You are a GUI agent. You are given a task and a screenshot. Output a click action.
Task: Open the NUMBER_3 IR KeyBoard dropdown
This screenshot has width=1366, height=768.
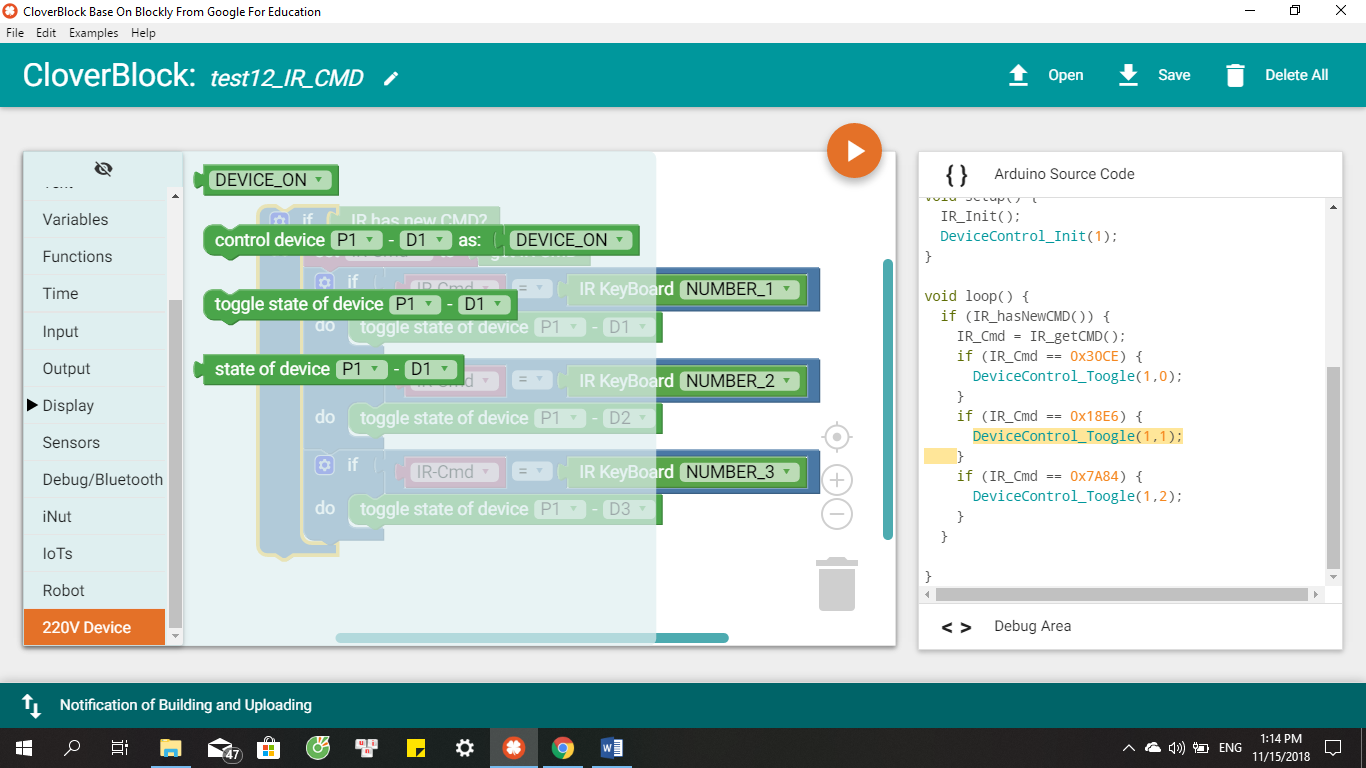click(740, 472)
